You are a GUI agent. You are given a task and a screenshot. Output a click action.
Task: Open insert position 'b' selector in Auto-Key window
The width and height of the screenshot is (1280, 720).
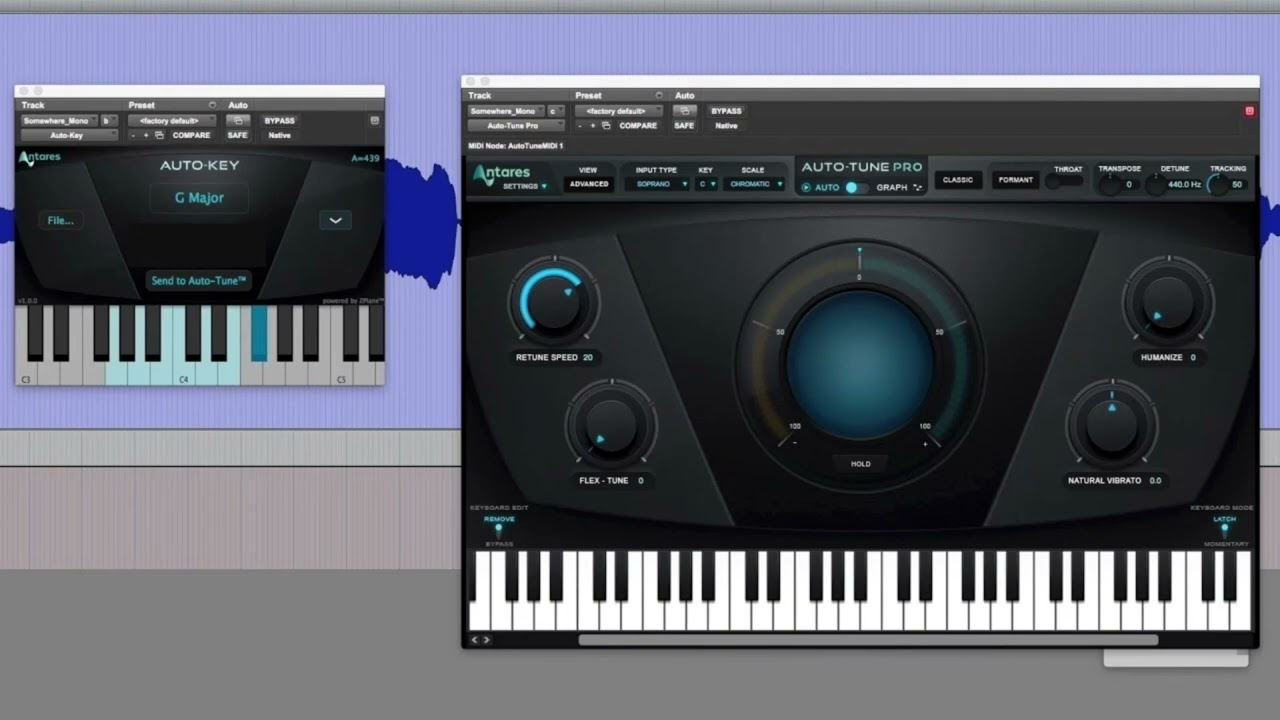coord(109,120)
